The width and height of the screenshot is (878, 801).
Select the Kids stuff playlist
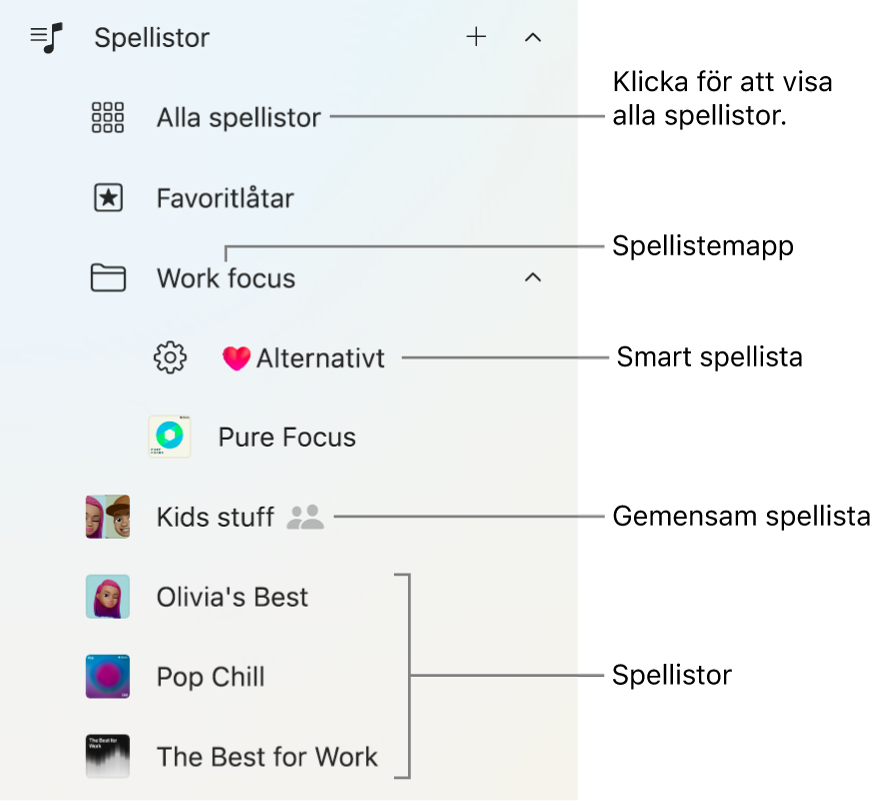click(x=215, y=517)
